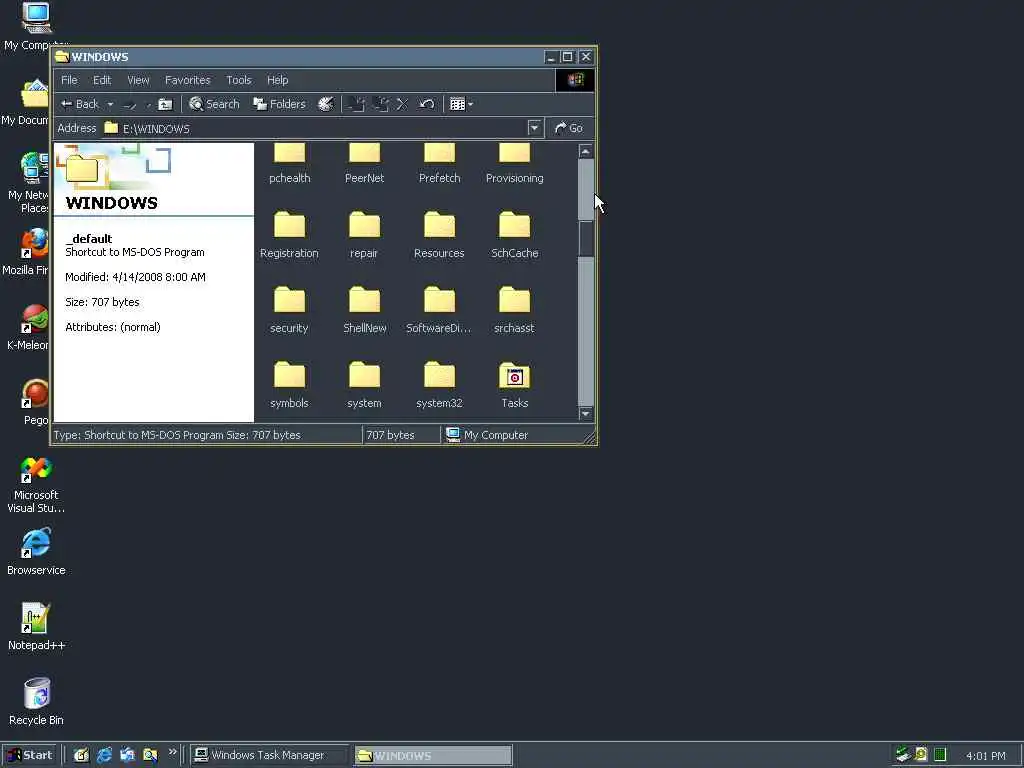Click the scrollbar down arrow
1024x768 pixels.
586,413
